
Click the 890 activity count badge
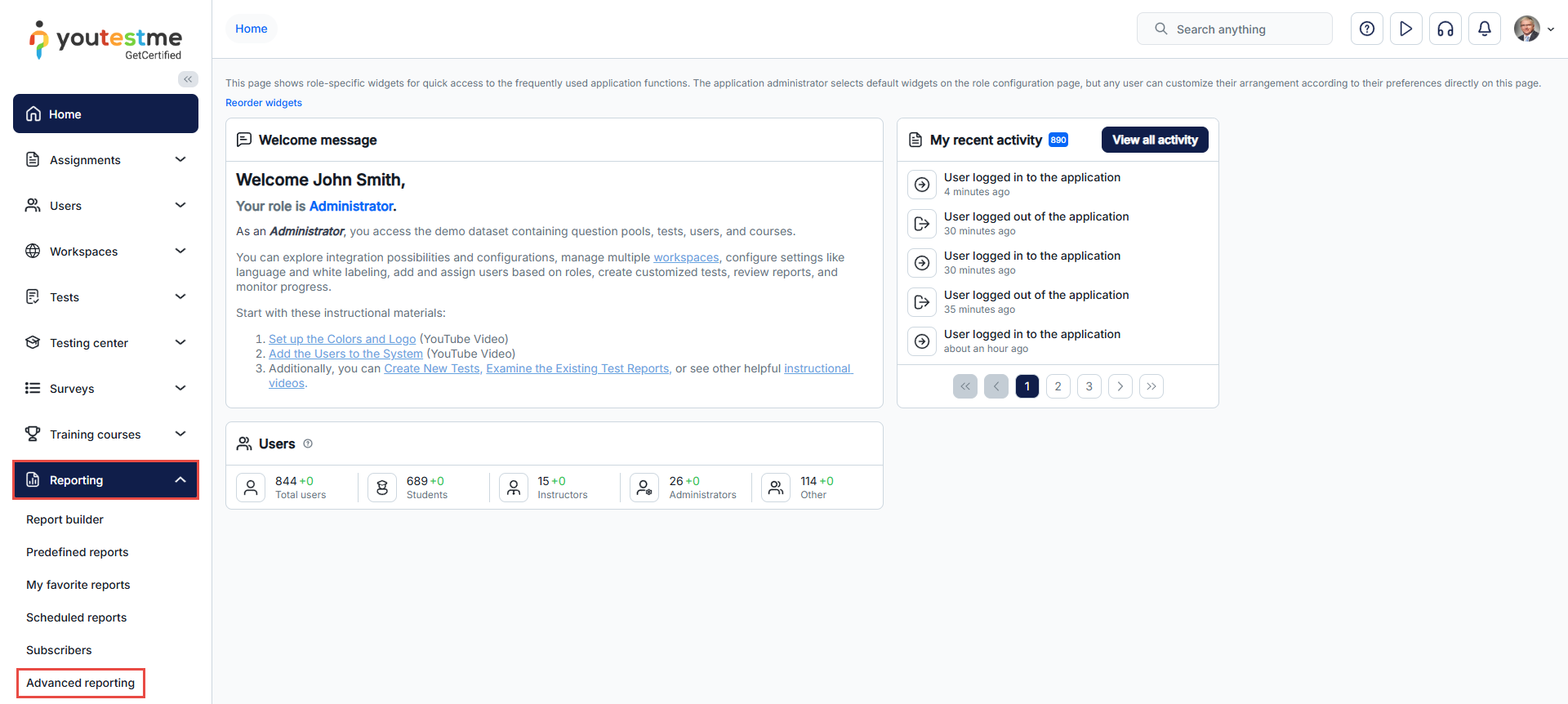pyautogui.click(x=1058, y=140)
